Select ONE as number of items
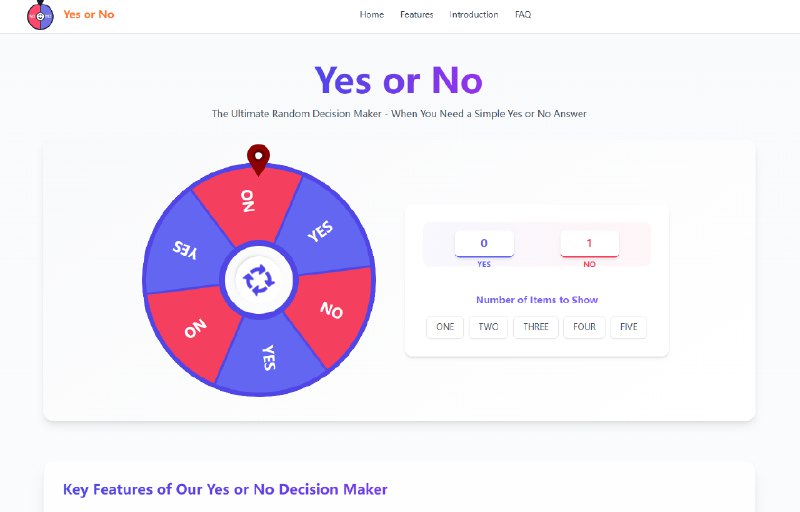 (x=445, y=327)
